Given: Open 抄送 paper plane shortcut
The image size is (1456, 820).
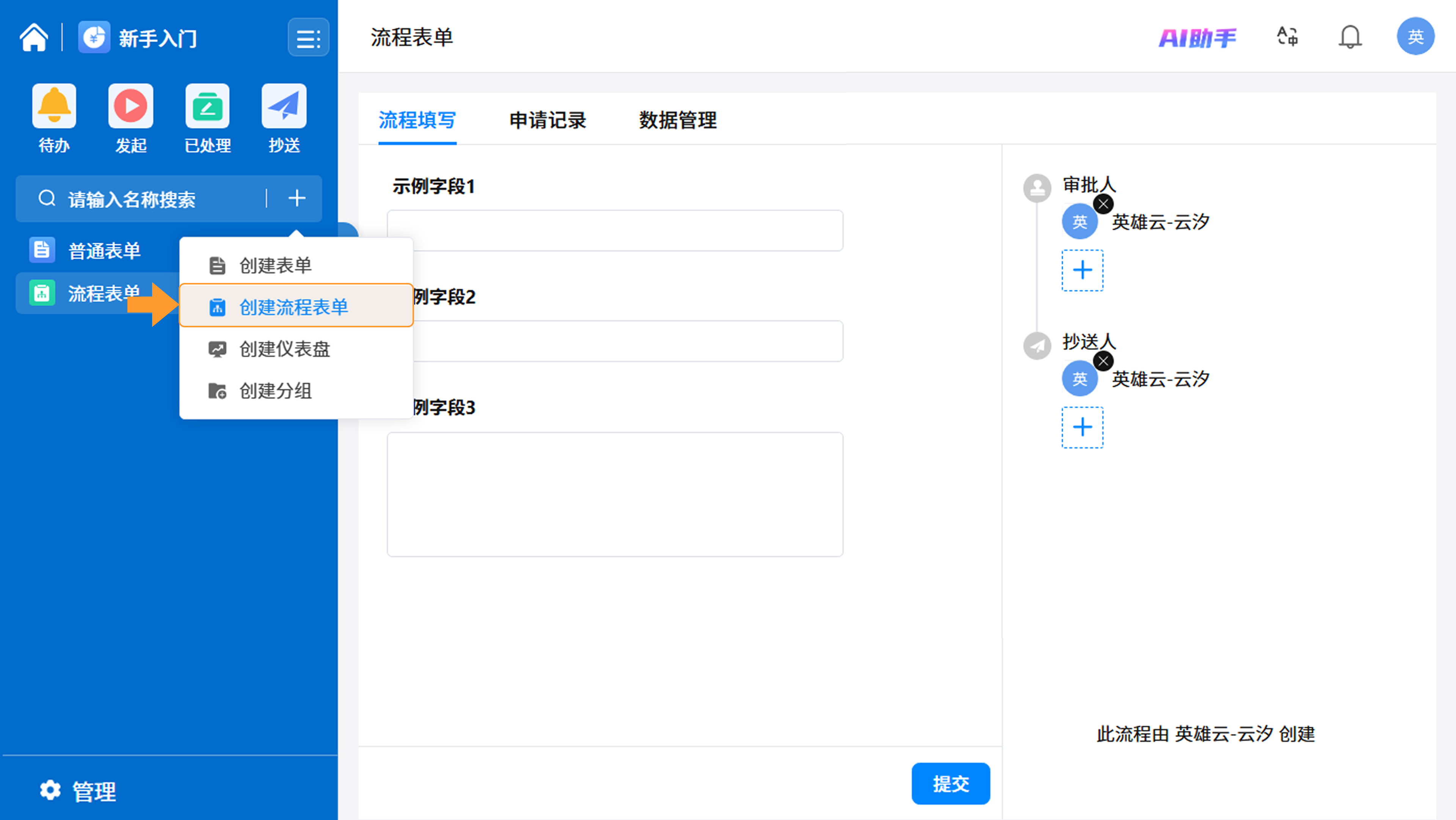Looking at the screenshot, I should 284,106.
